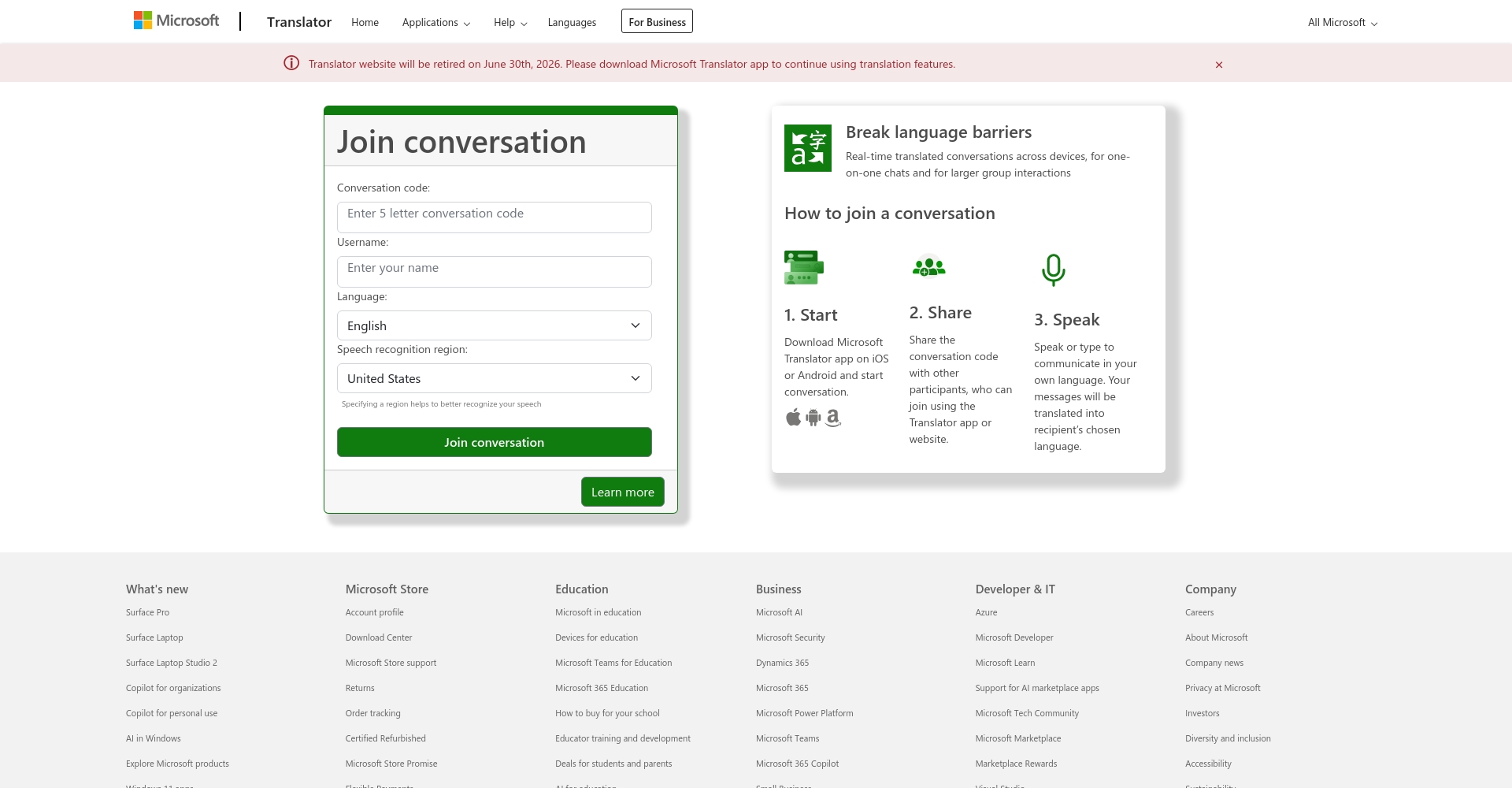Click the Learn more button
Image resolution: width=1512 pixels, height=788 pixels.
622,492
